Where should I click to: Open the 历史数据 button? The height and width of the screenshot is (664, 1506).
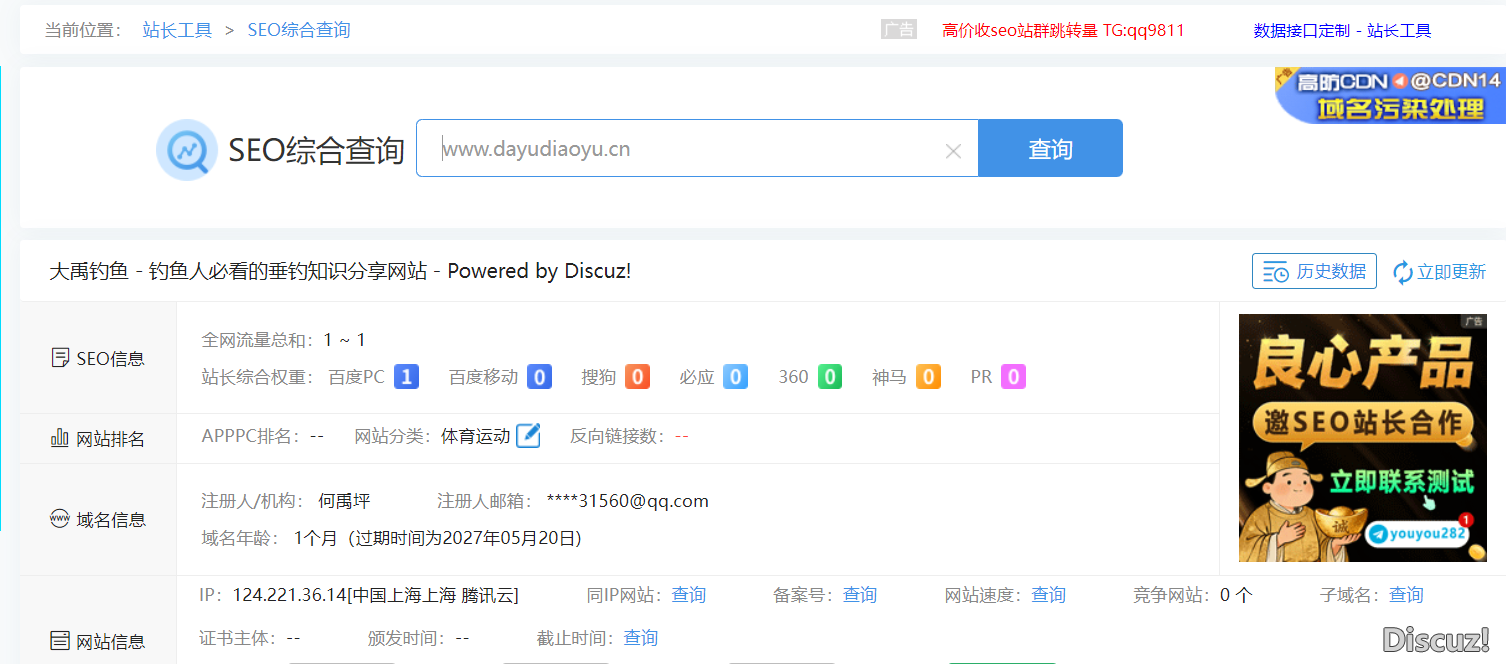pyautogui.click(x=1314, y=271)
